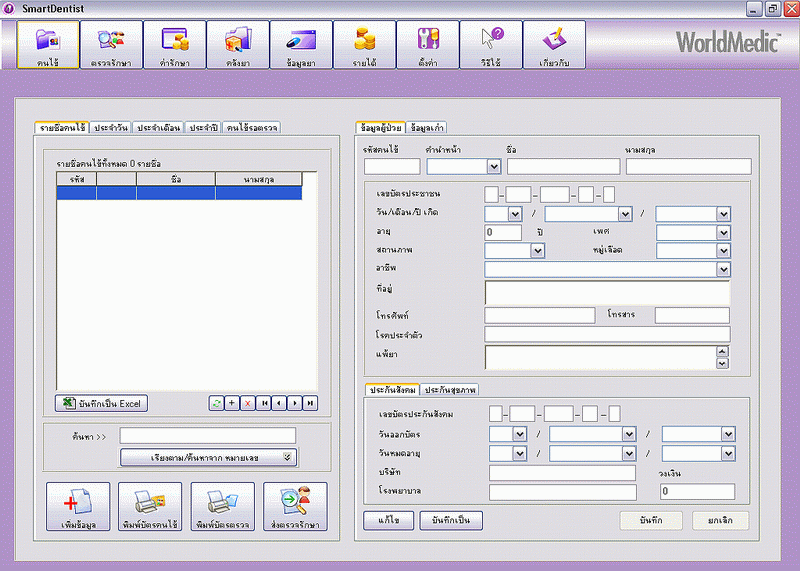Select the รายชื่อคนไข้ (patient list) tab
The height and width of the screenshot is (571, 800).
tap(62, 128)
